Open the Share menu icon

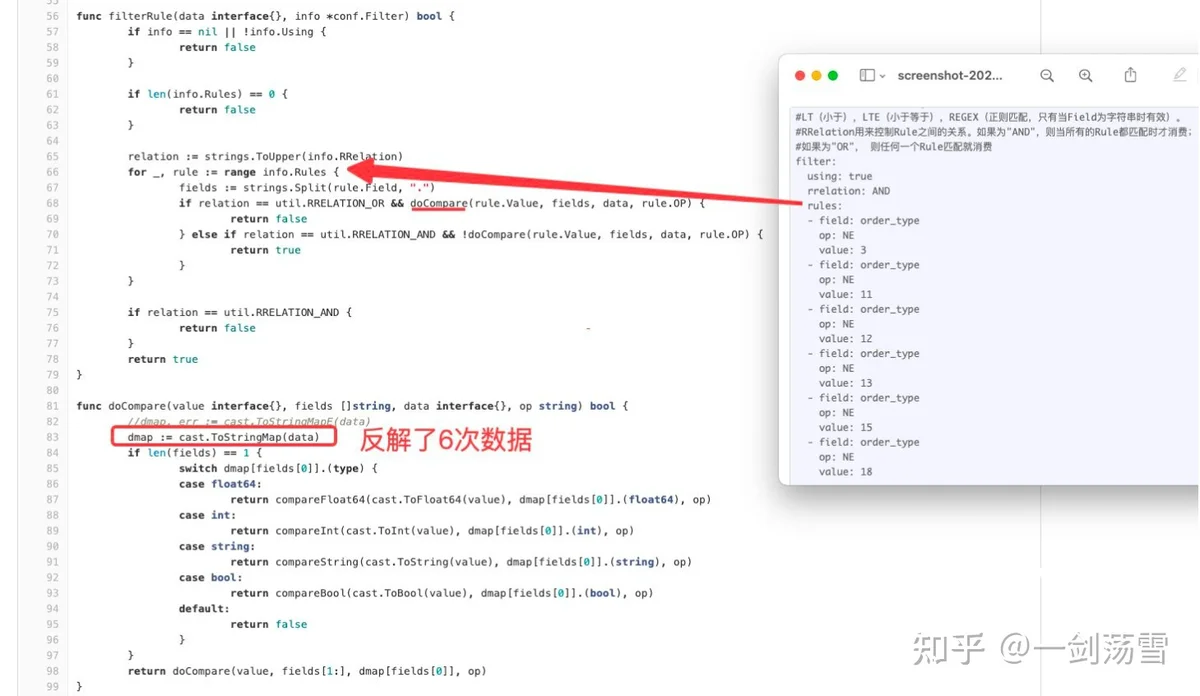click(x=1130, y=75)
